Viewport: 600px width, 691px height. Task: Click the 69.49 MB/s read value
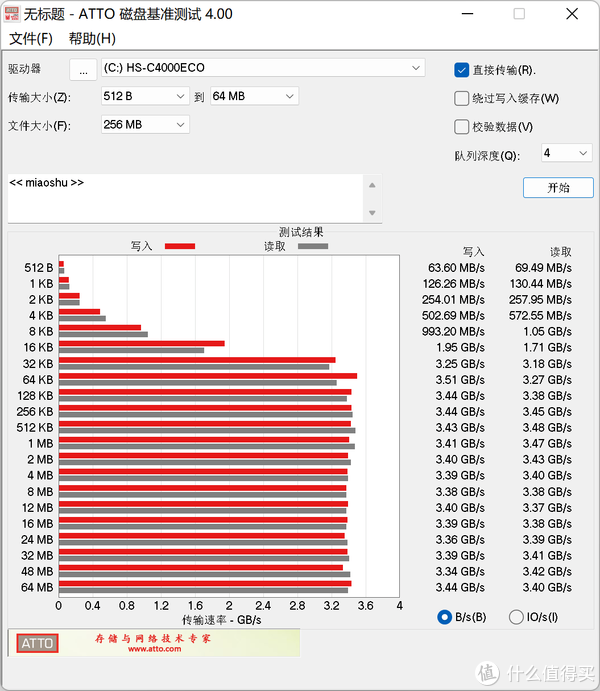[x=543, y=268]
